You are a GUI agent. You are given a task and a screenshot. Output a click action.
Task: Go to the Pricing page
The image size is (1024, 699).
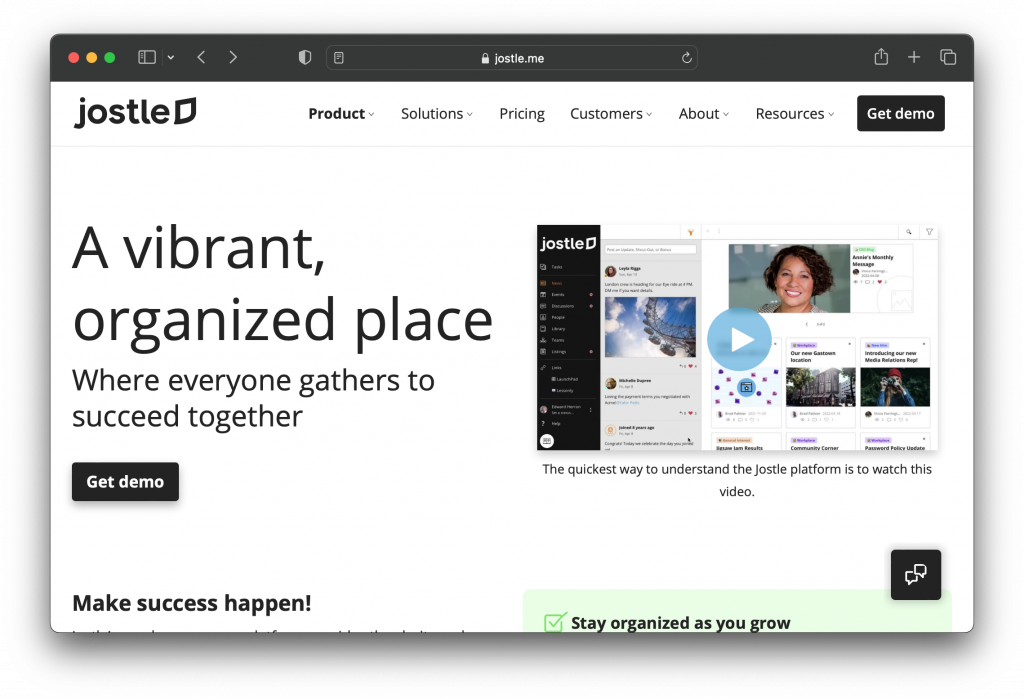522,114
